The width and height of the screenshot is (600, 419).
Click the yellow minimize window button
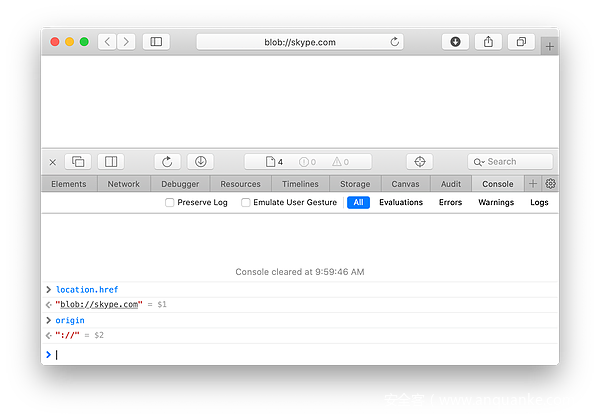69,42
